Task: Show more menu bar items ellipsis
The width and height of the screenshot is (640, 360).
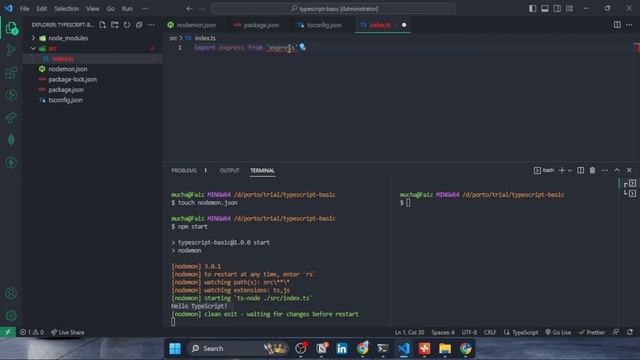Action: pos(145,9)
